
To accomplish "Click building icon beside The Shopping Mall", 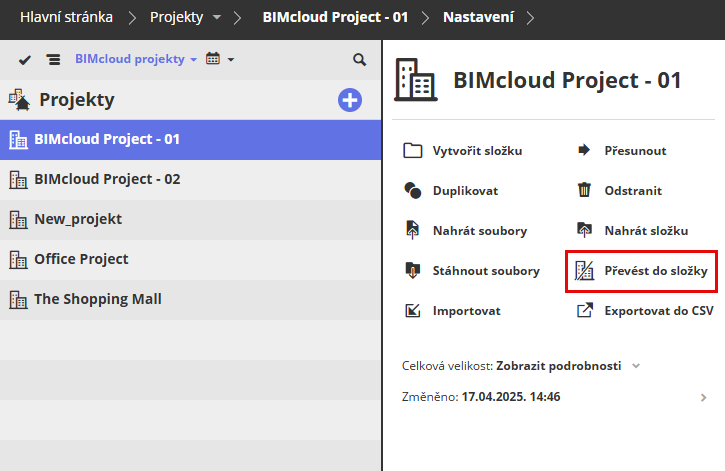I will (18, 300).
